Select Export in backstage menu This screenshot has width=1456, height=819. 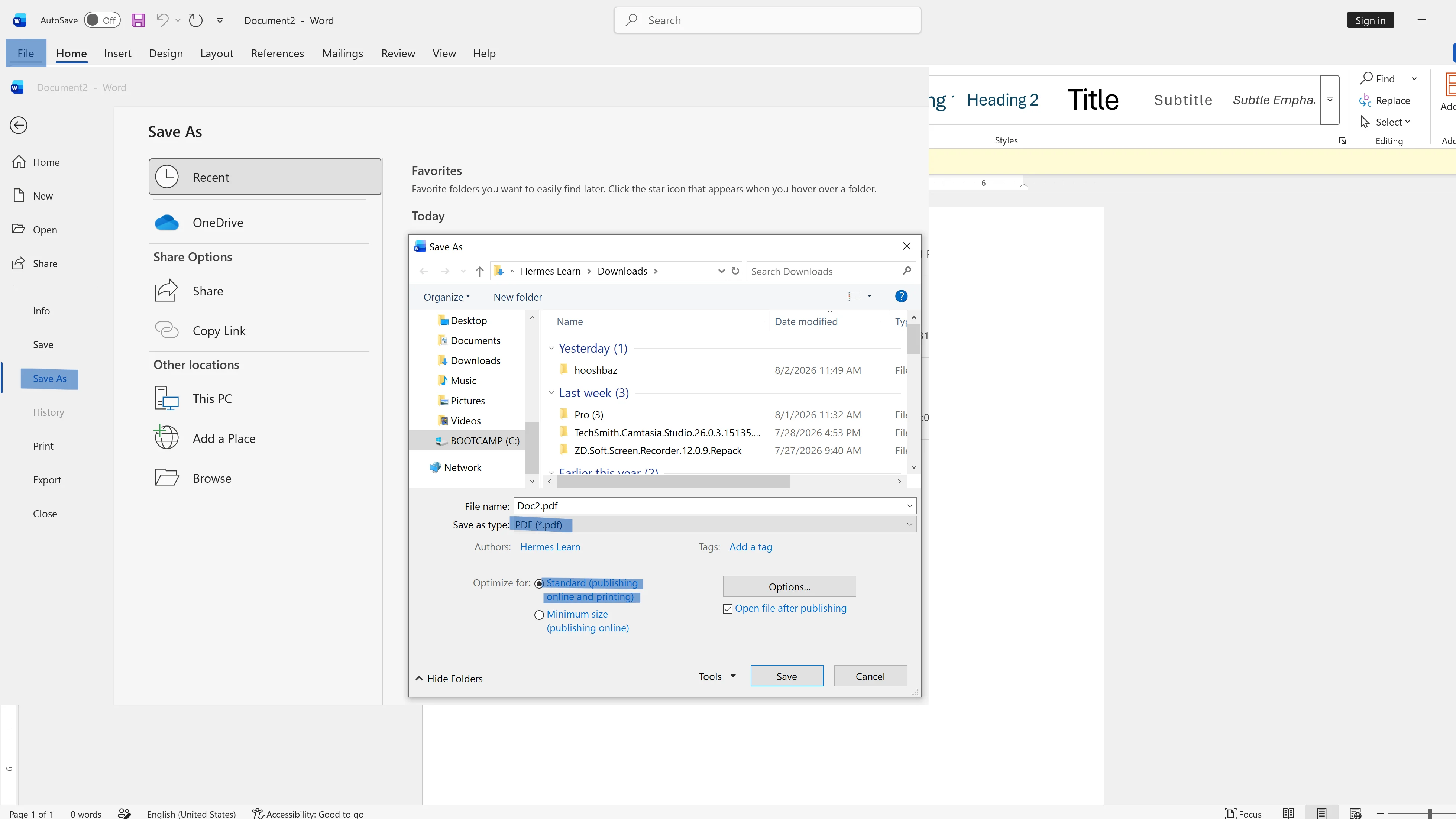point(47,480)
